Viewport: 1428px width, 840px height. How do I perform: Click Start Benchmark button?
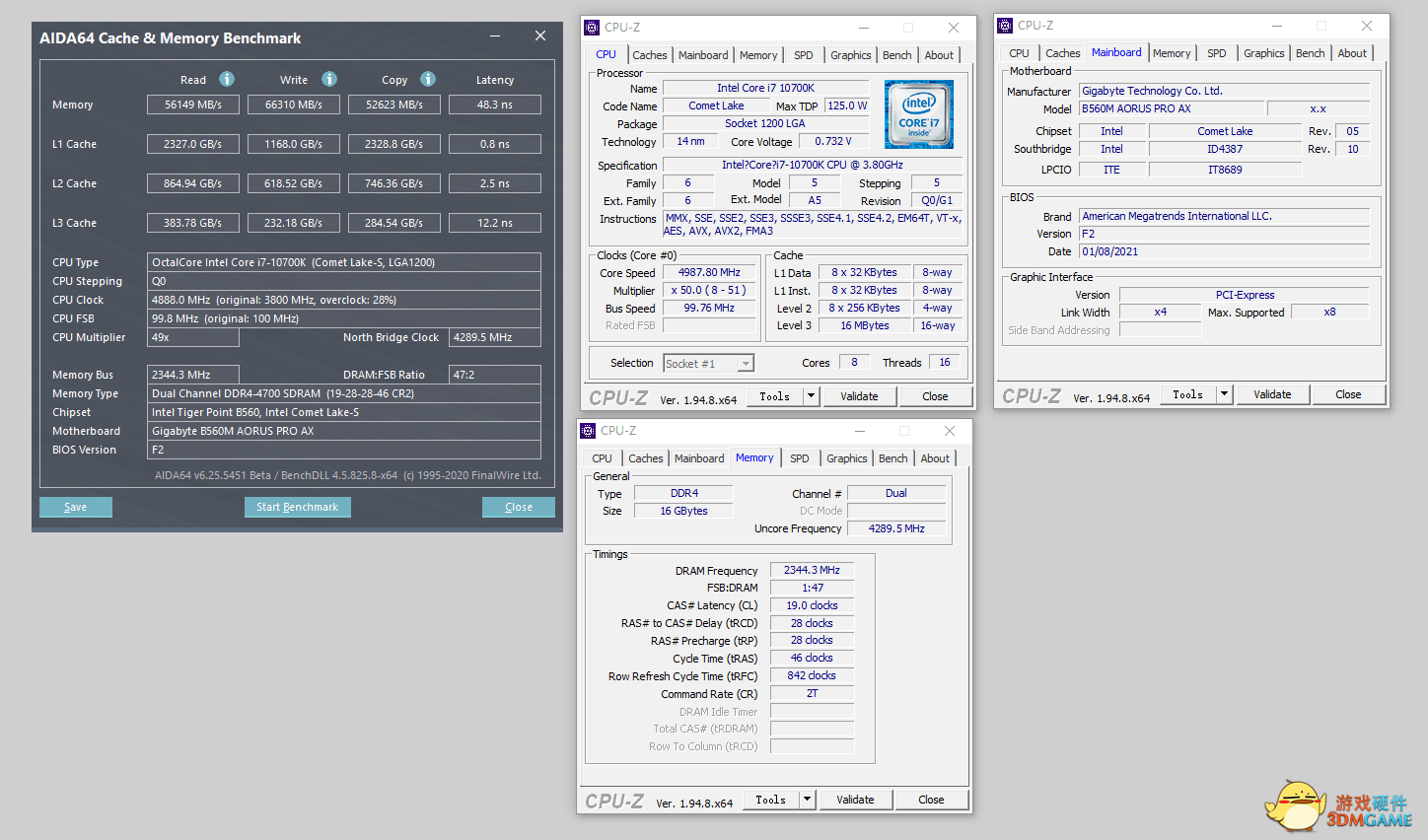(298, 507)
